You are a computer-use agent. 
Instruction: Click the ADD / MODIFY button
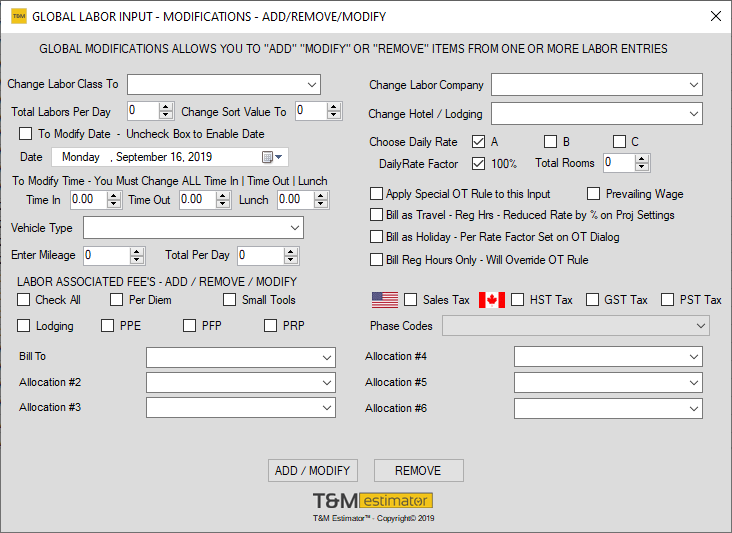click(313, 470)
